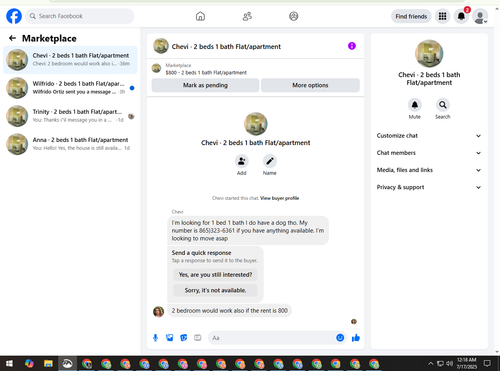Open the View buyer profile link
Viewport: 500px width, 371px height.
(x=279, y=198)
